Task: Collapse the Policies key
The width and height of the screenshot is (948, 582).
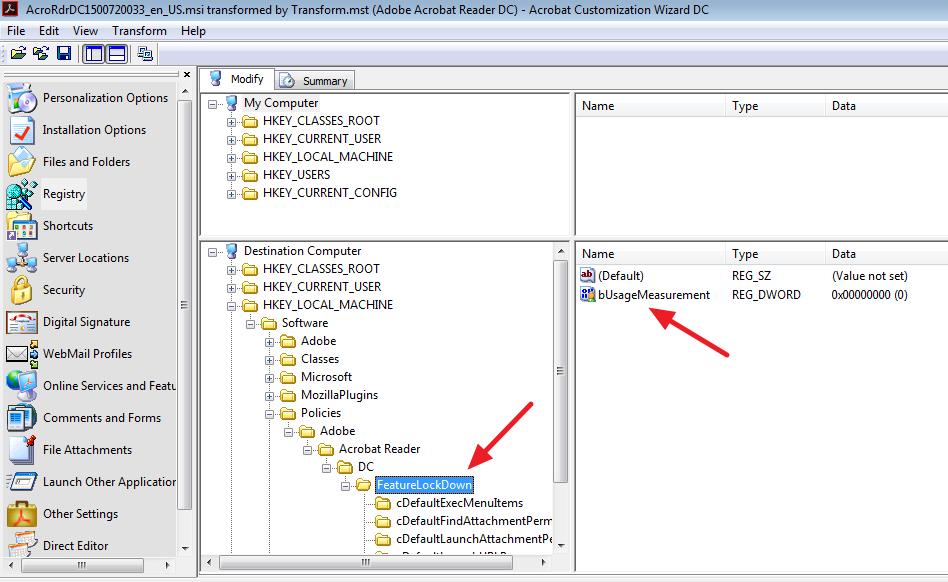Action: 269,415
